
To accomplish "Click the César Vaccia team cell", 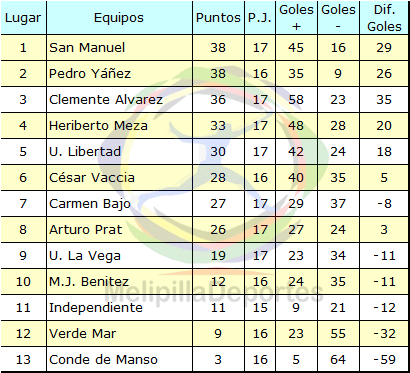I will click(119, 178).
